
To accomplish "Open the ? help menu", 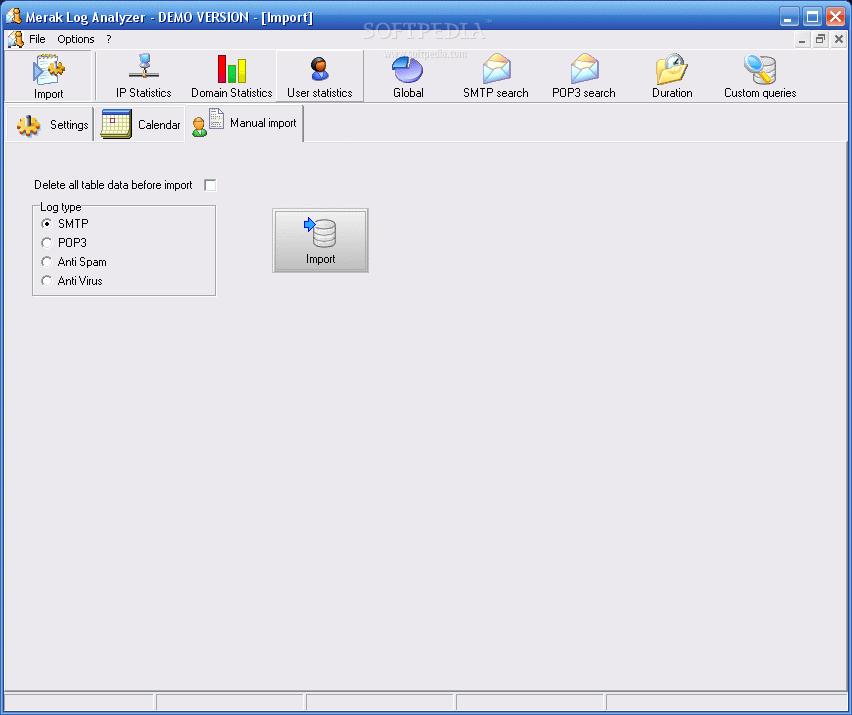I will click(109, 39).
